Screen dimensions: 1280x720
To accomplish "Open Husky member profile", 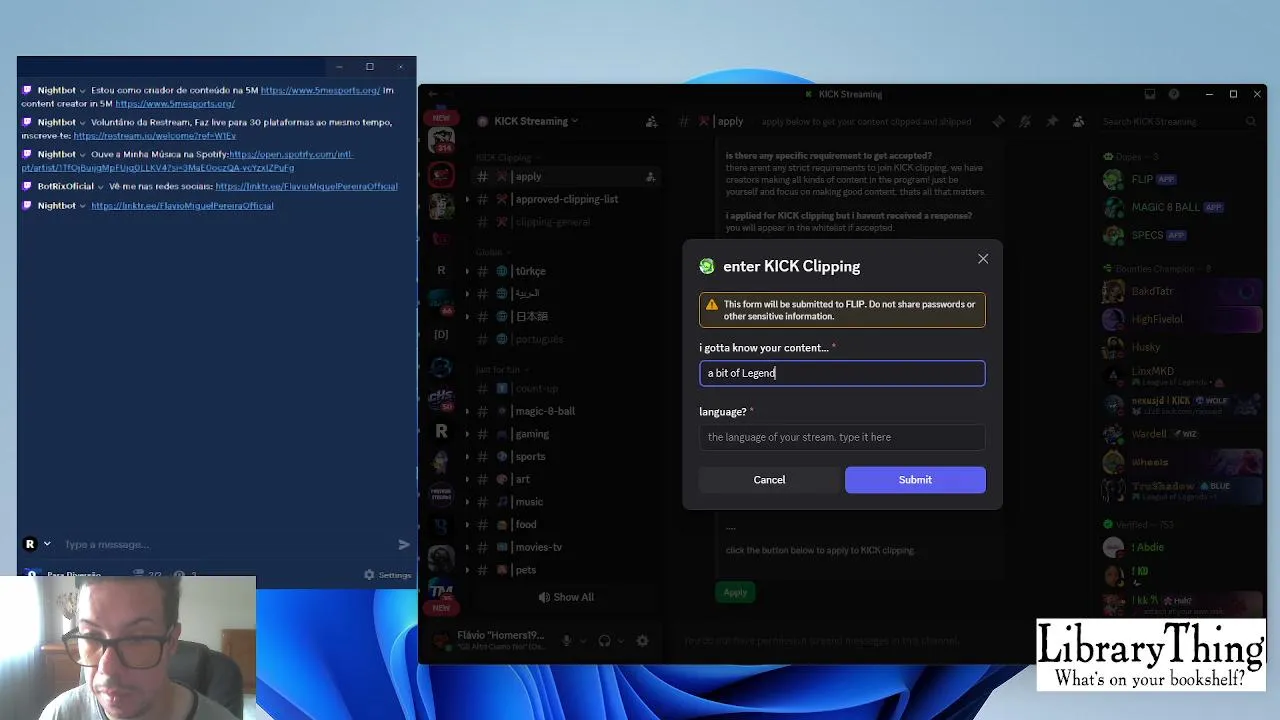I will coord(1180,347).
